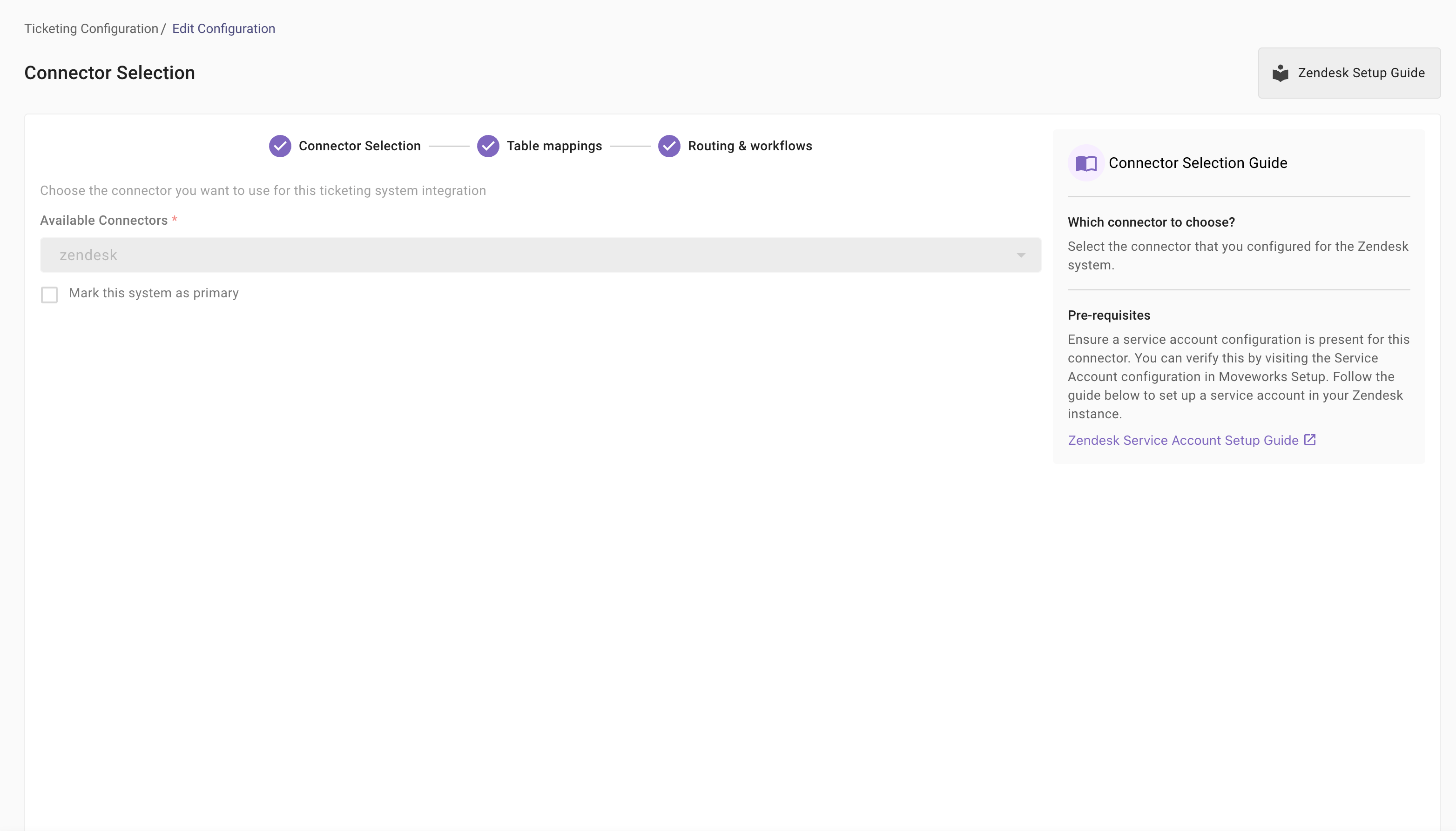Expand the Available Connectors dropdown arrow
Viewport: 1456px width, 831px height.
click(1020, 255)
